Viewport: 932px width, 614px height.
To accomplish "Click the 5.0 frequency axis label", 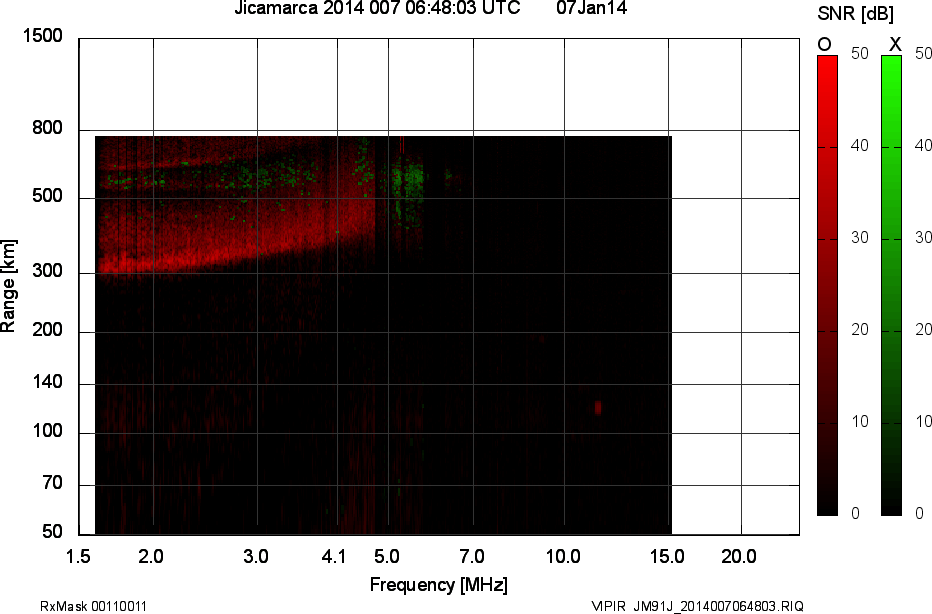I will tap(386, 557).
